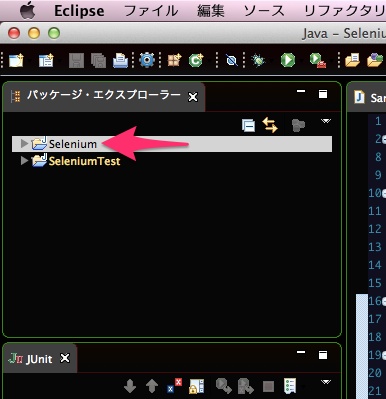The height and width of the screenshot is (399, 386).
Task: Open the Eclipse application menu
Action: (x=79, y=11)
